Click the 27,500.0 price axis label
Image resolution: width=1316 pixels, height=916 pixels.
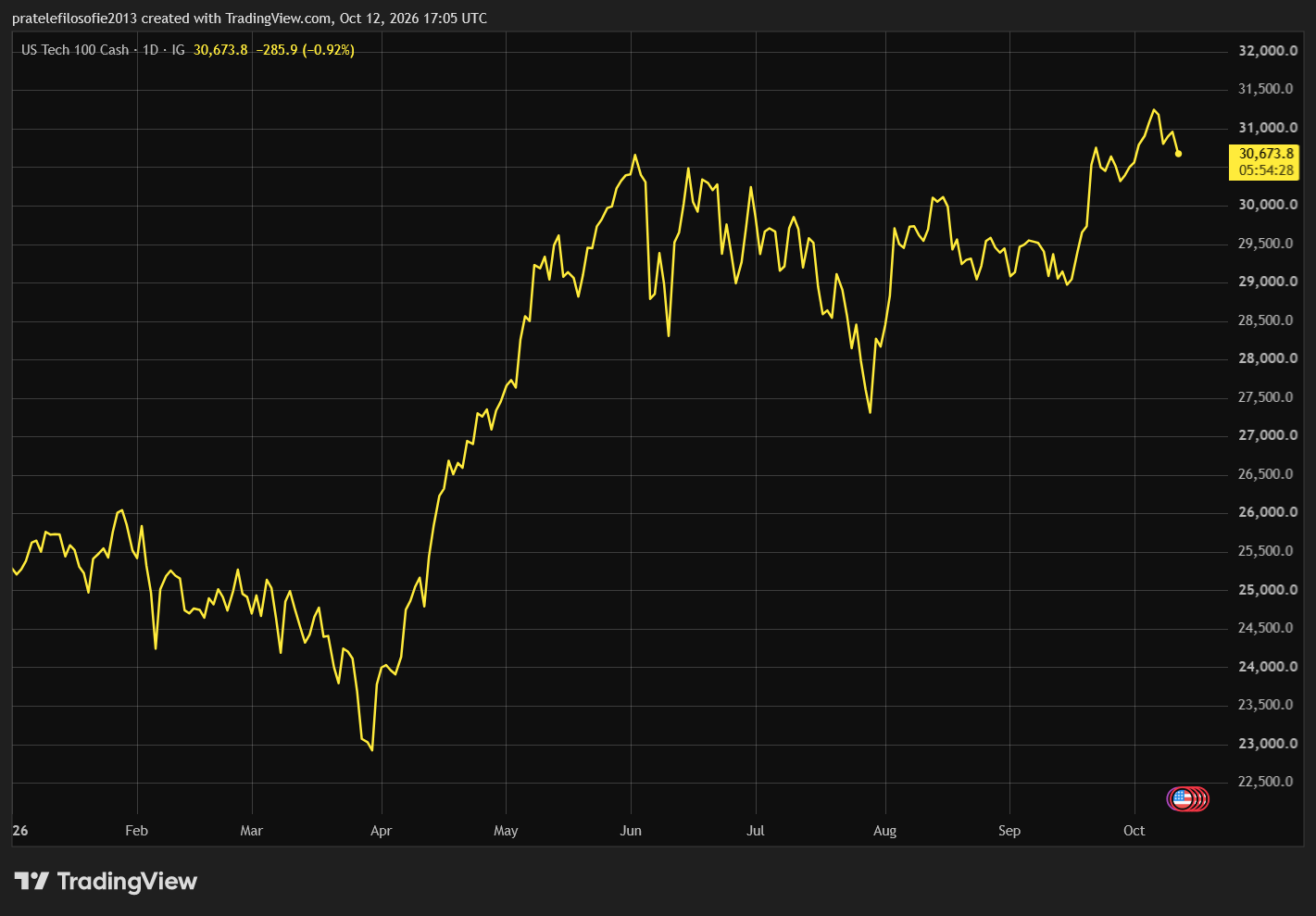pos(1268,397)
